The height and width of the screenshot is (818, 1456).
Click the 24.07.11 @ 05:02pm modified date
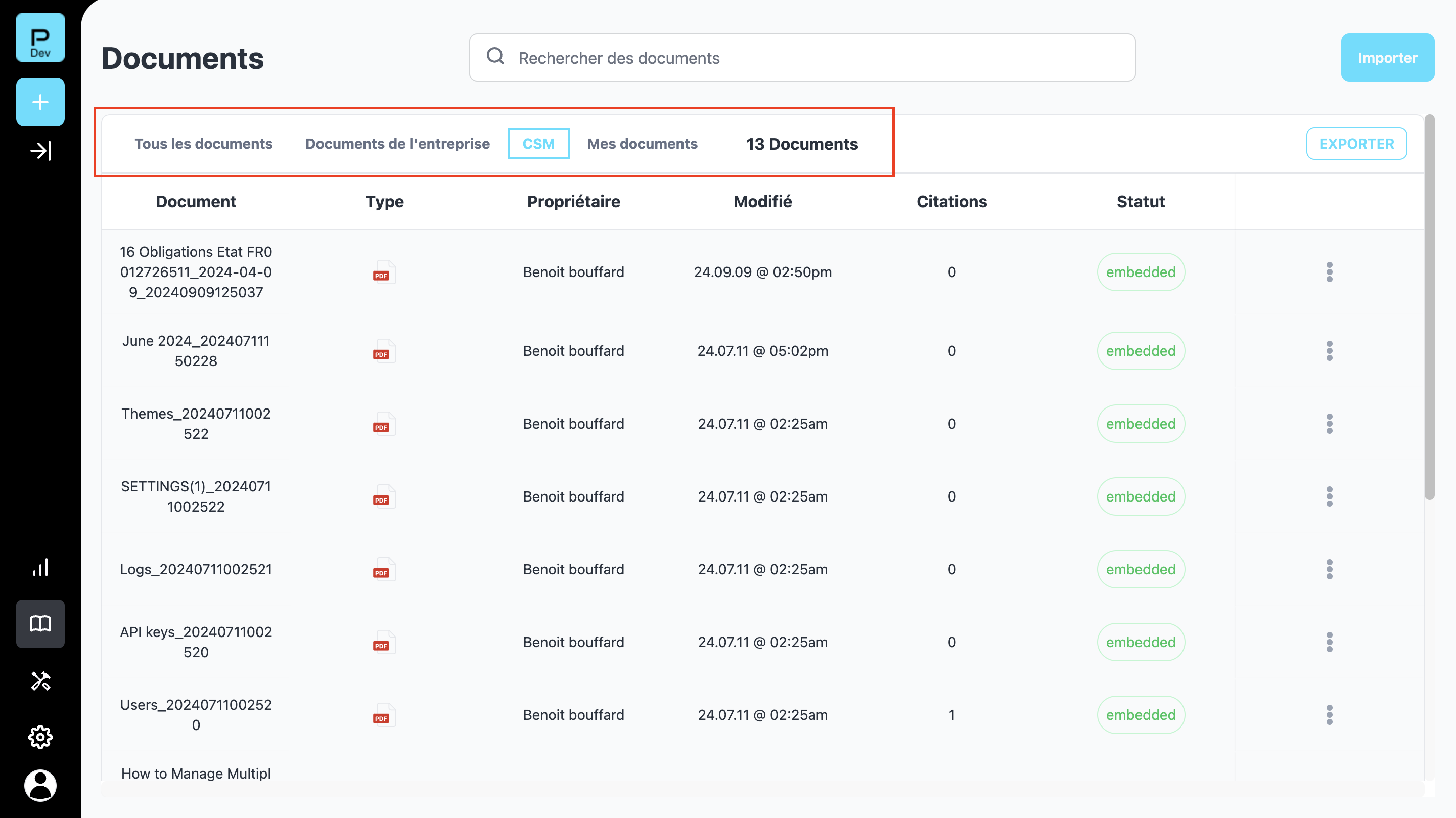coord(762,350)
